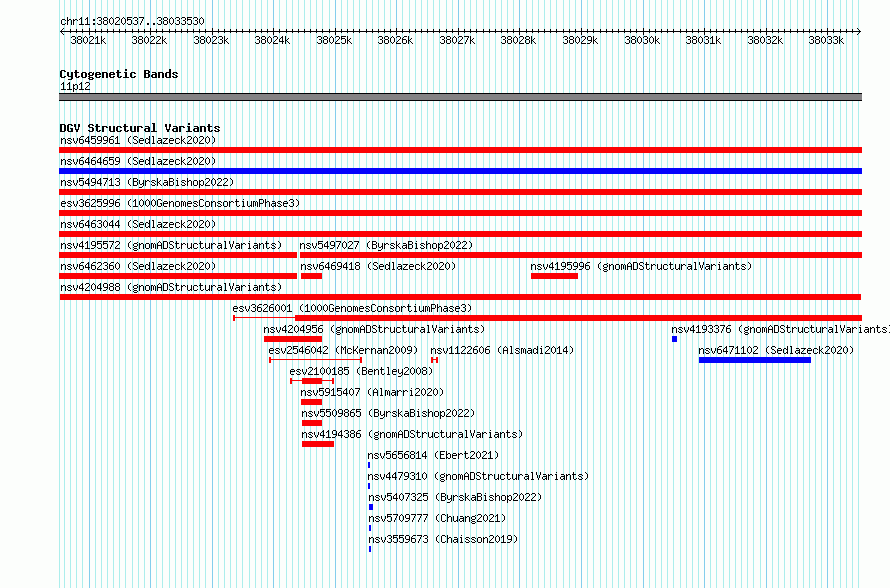Select the red bar under nsv6463044
The image size is (890, 588).
(460, 234)
